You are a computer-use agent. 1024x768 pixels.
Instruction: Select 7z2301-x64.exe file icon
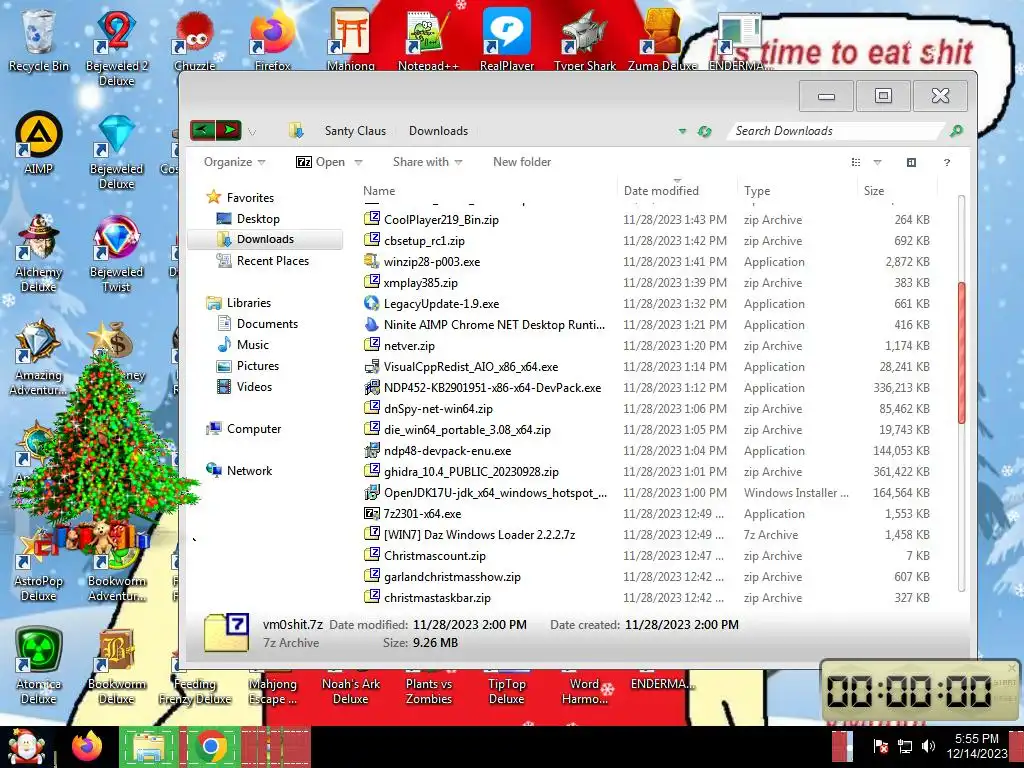[372, 513]
